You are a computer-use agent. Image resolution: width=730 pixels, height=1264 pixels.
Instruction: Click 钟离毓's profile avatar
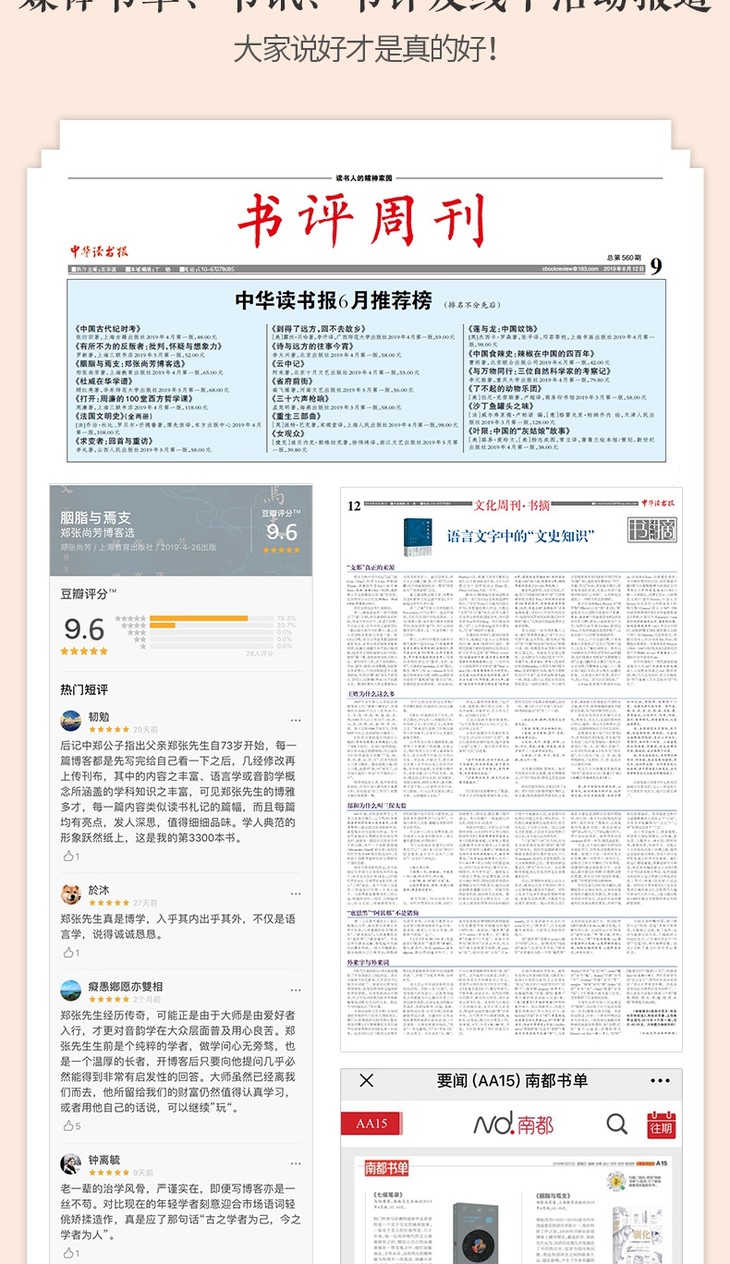71,1164
